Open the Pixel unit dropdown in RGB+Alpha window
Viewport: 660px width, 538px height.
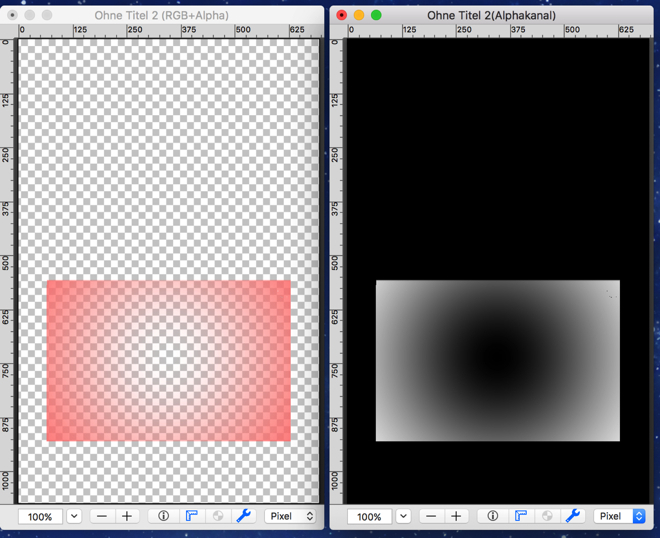290,516
